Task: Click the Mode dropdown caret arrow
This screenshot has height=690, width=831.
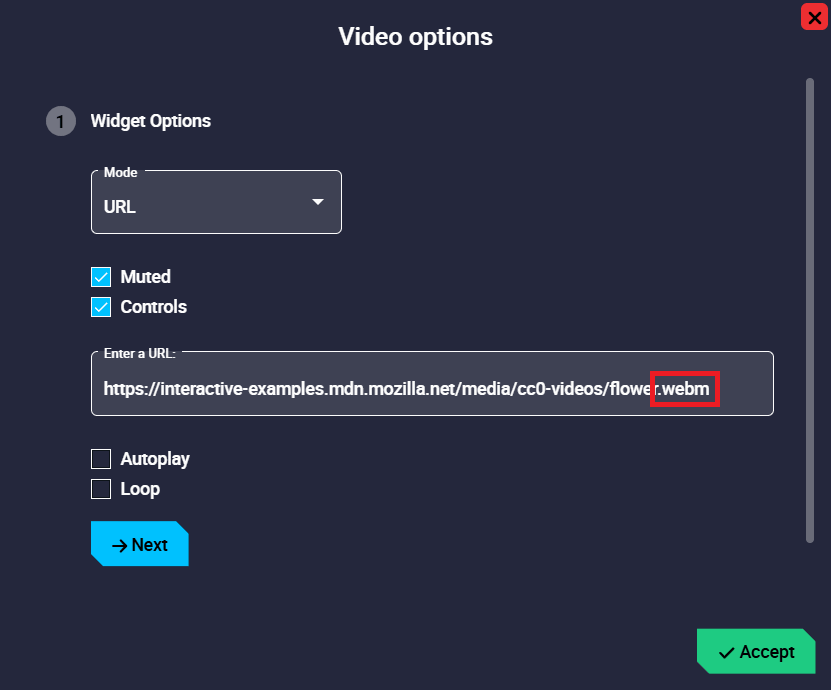Action: click(318, 202)
